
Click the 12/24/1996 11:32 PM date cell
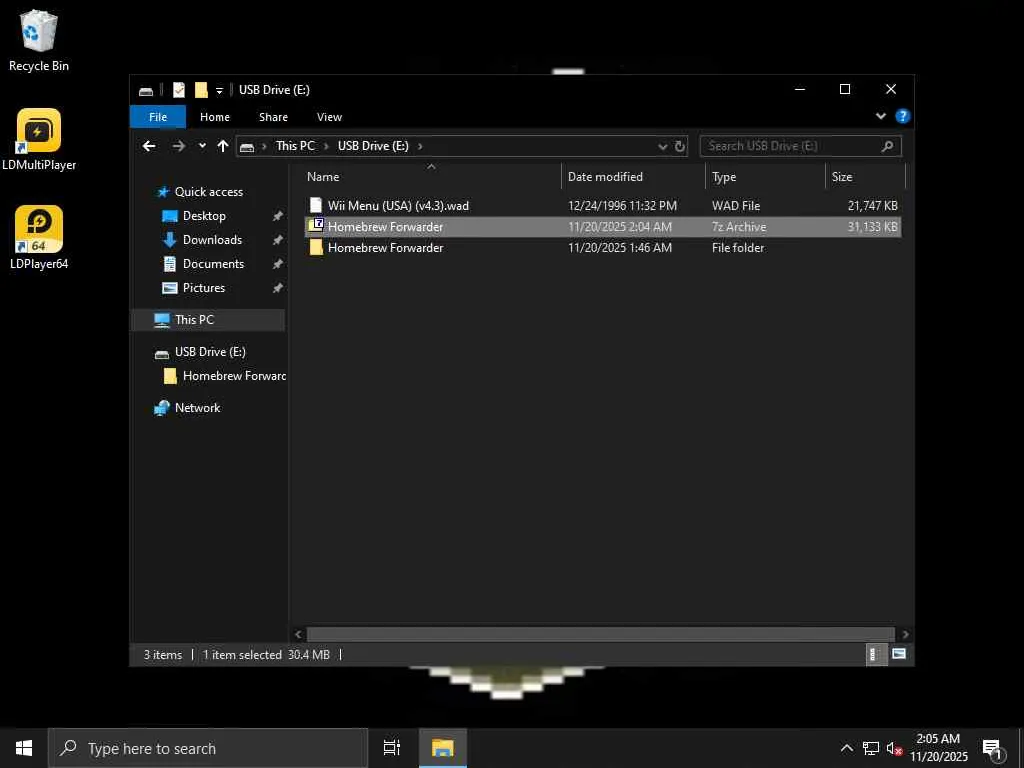622,206
